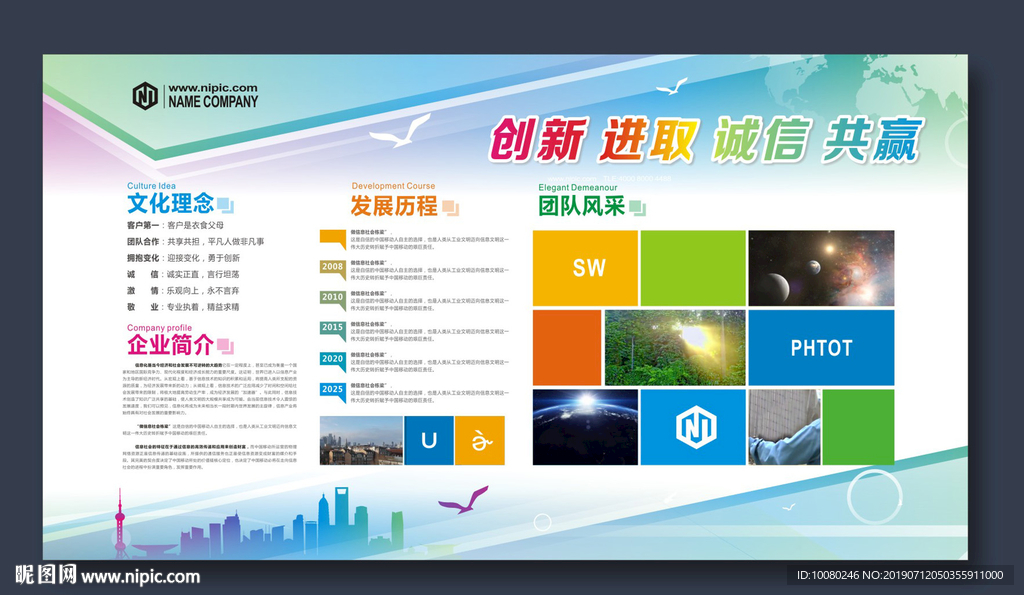Image resolution: width=1024 pixels, height=595 pixels.
Task: Click the headline word 共赢
Action: [x=872, y=139]
